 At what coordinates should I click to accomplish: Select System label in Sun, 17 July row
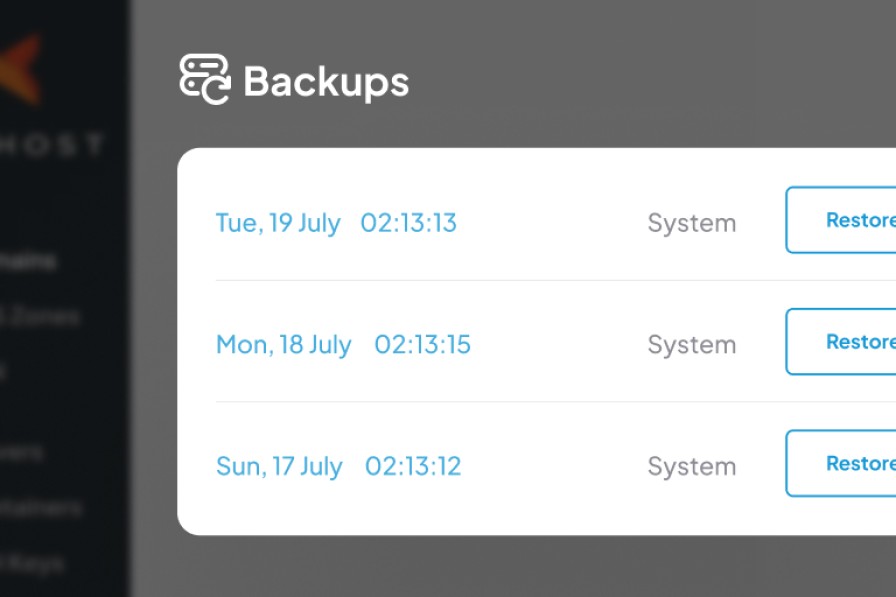(691, 467)
